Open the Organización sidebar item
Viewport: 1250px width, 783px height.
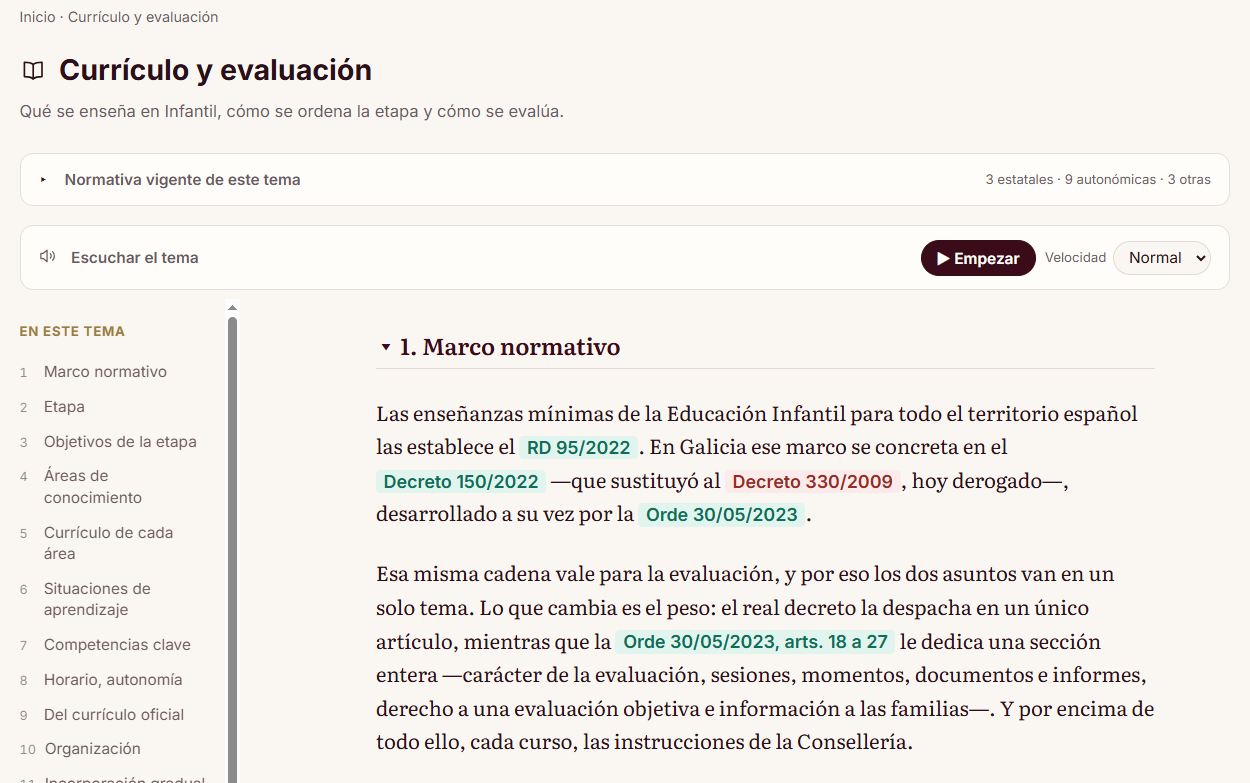point(93,749)
